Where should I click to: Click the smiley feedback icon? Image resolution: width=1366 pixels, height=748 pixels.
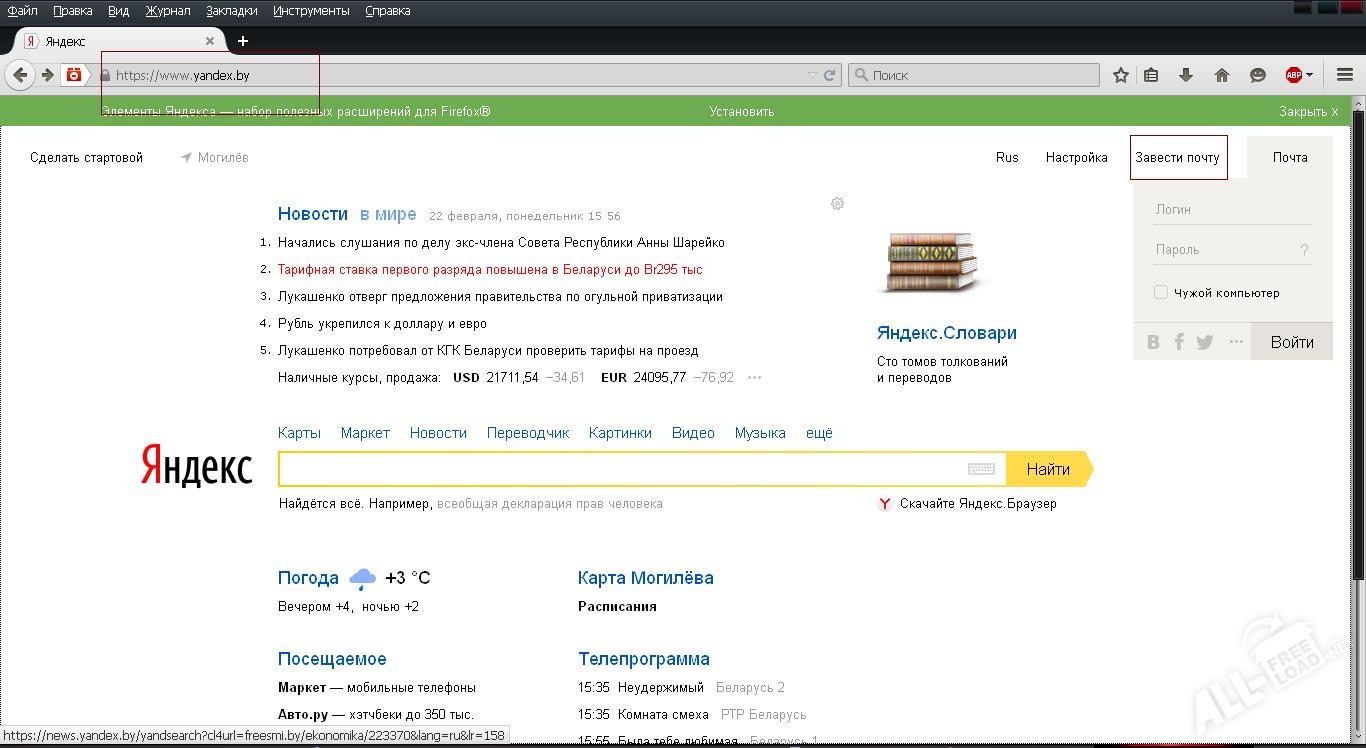pyautogui.click(x=1259, y=74)
